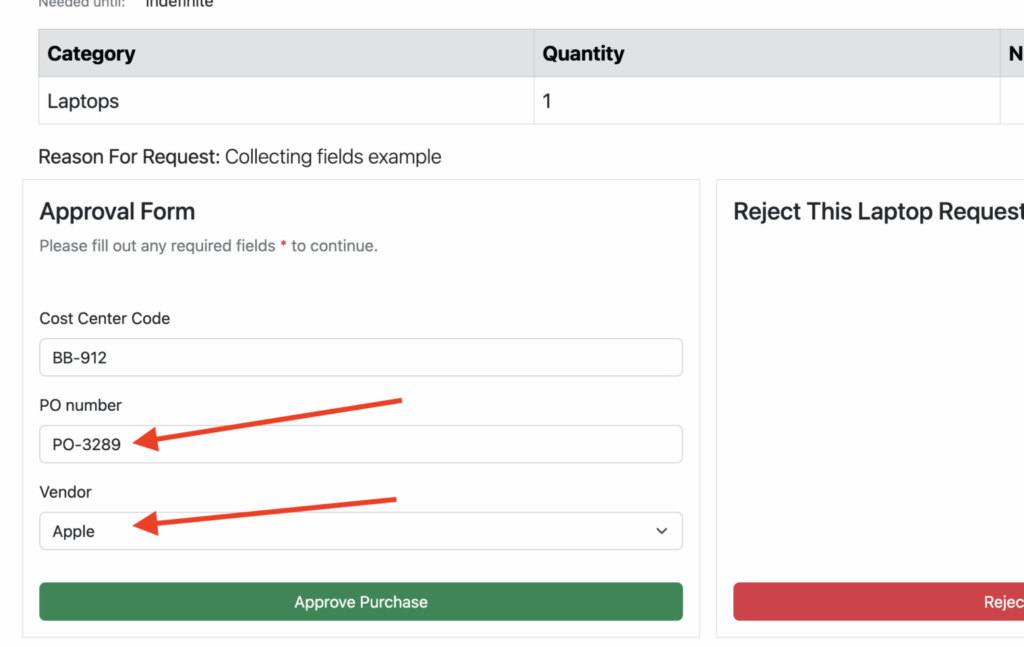Click the chevron arrow in Vendor select
This screenshot has width=1024, height=647.
pyautogui.click(x=661, y=531)
